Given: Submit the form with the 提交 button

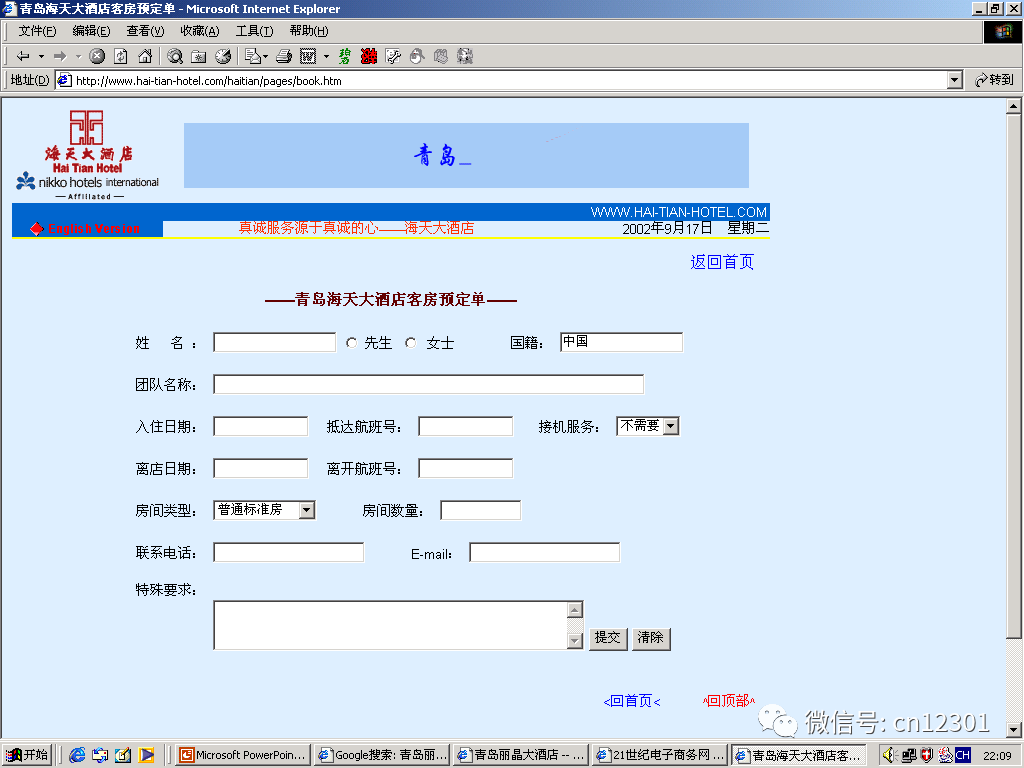Looking at the screenshot, I should [x=608, y=638].
